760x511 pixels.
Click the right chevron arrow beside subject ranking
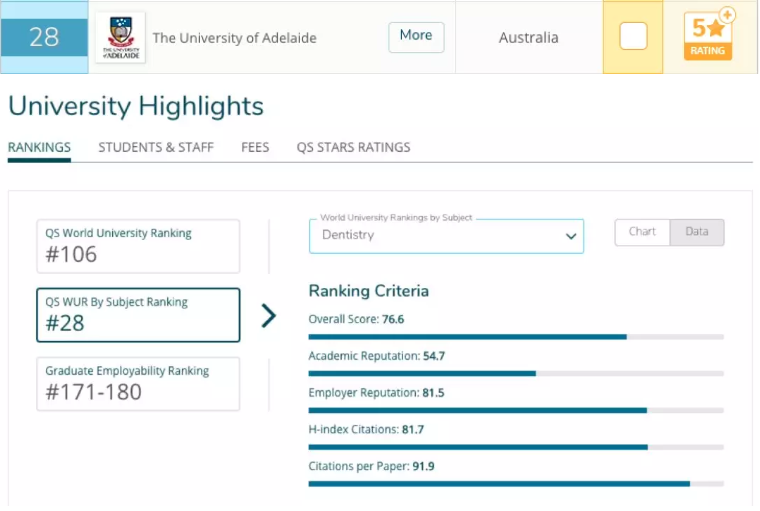point(268,316)
